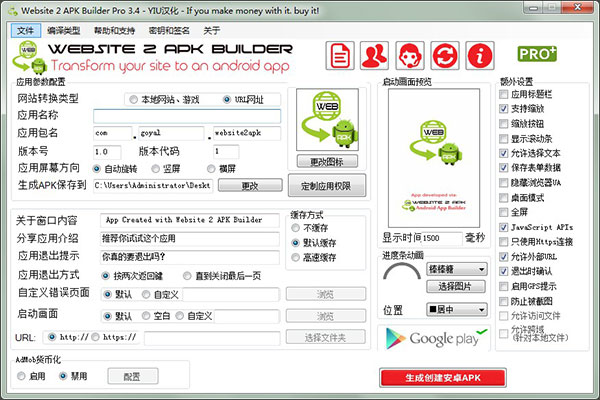Click the progress spinner animation preview

402,273
